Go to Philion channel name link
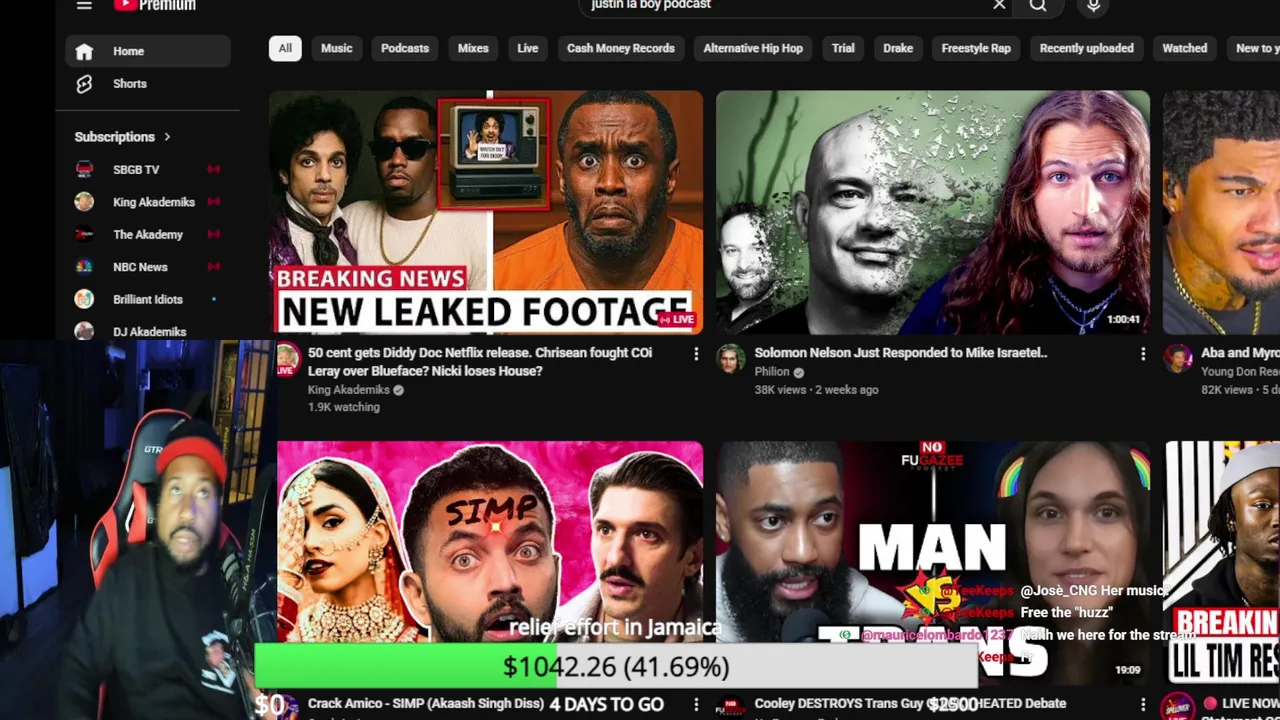This screenshot has width=1280, height=720. click(772, 371)
